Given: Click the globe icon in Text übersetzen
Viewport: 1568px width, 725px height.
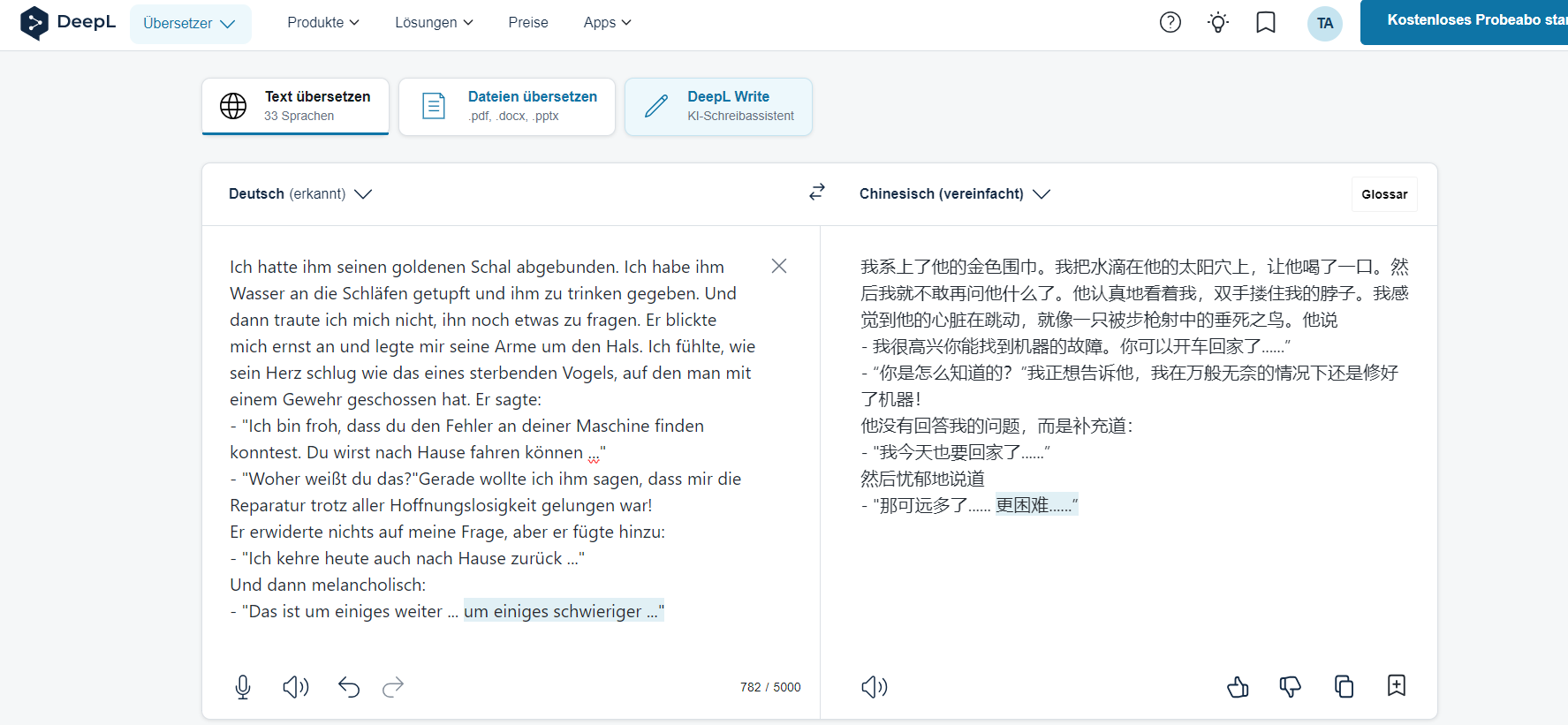Looking at the screenshot, I should coord(233,106).
